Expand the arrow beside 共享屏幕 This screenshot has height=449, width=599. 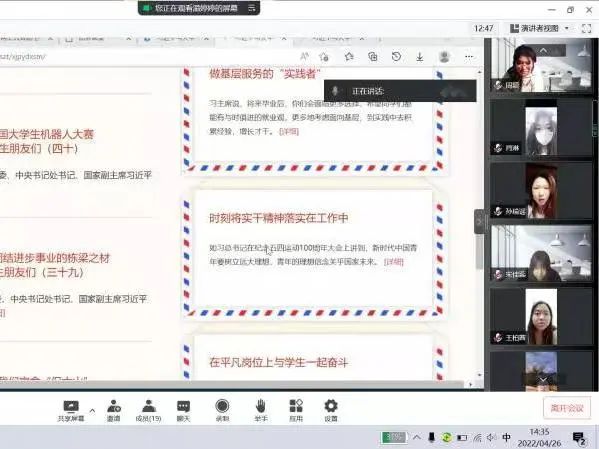coord(92,410)
